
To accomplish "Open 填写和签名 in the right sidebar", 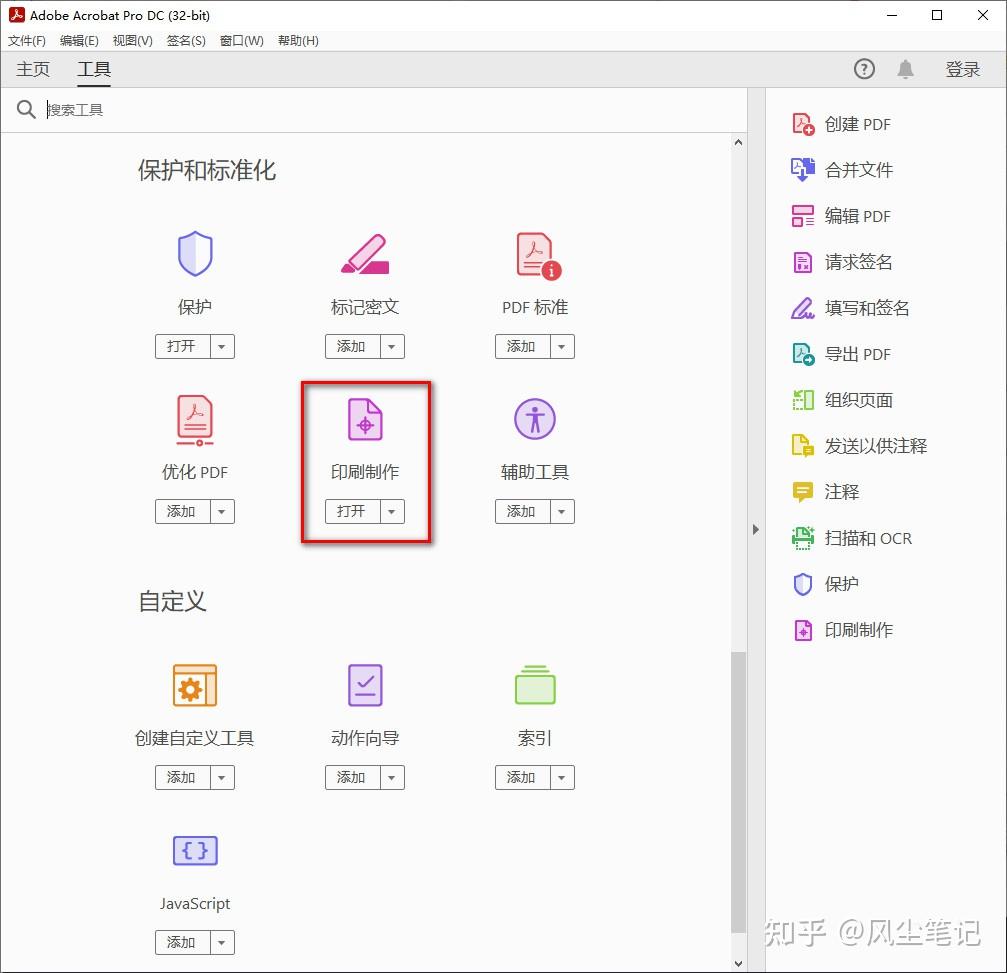I will tap(850, 308).
